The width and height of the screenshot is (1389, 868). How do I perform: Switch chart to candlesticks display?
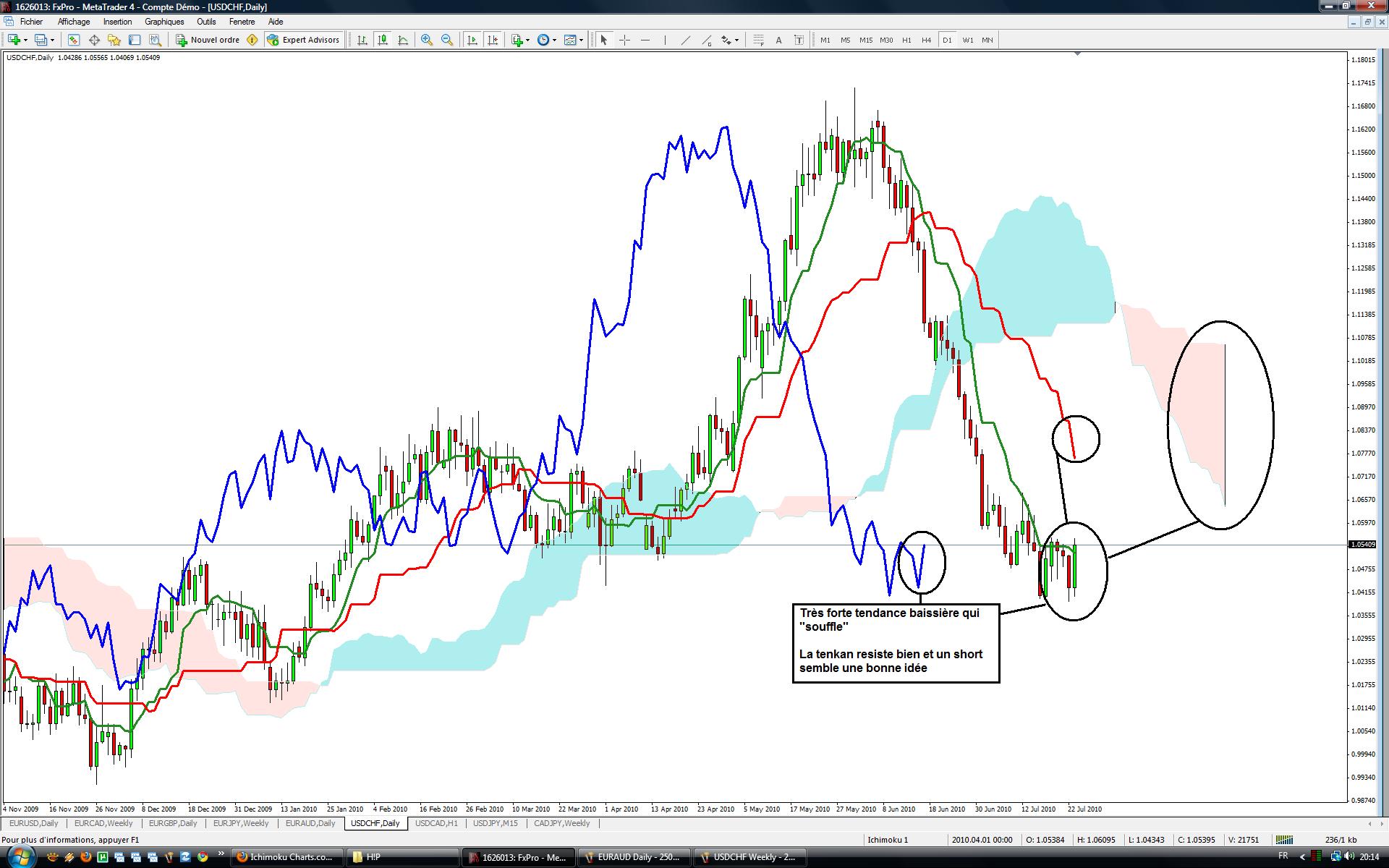click(382, 41)
